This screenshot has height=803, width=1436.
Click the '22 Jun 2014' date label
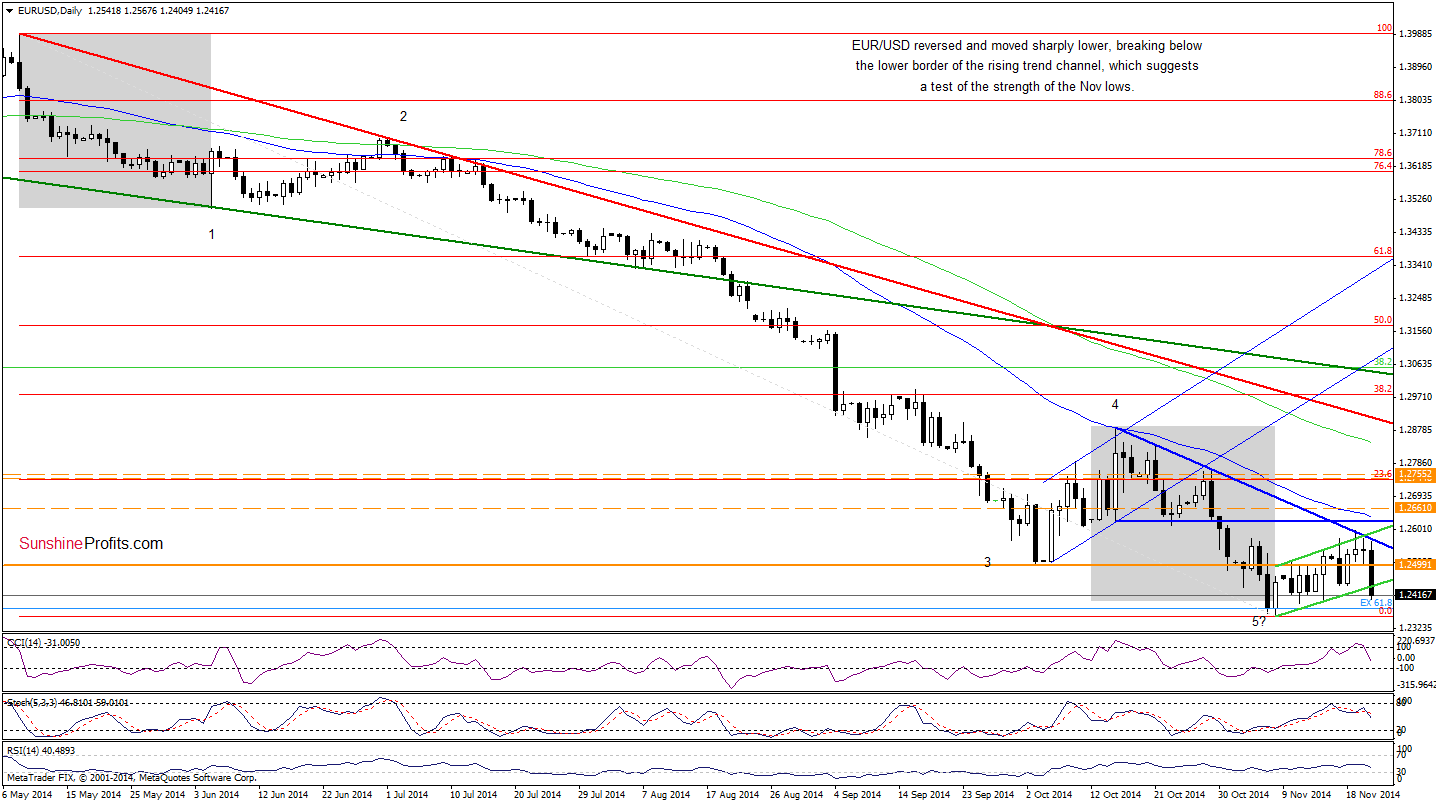(x=347, y=795)
